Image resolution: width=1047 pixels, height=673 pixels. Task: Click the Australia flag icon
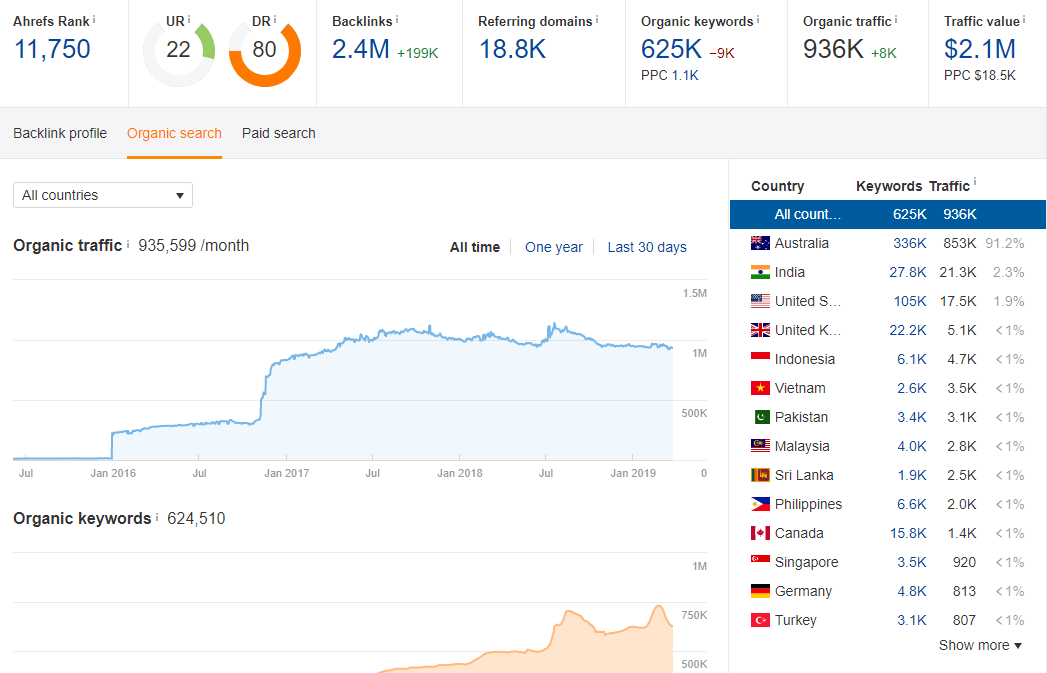point(761,243)
